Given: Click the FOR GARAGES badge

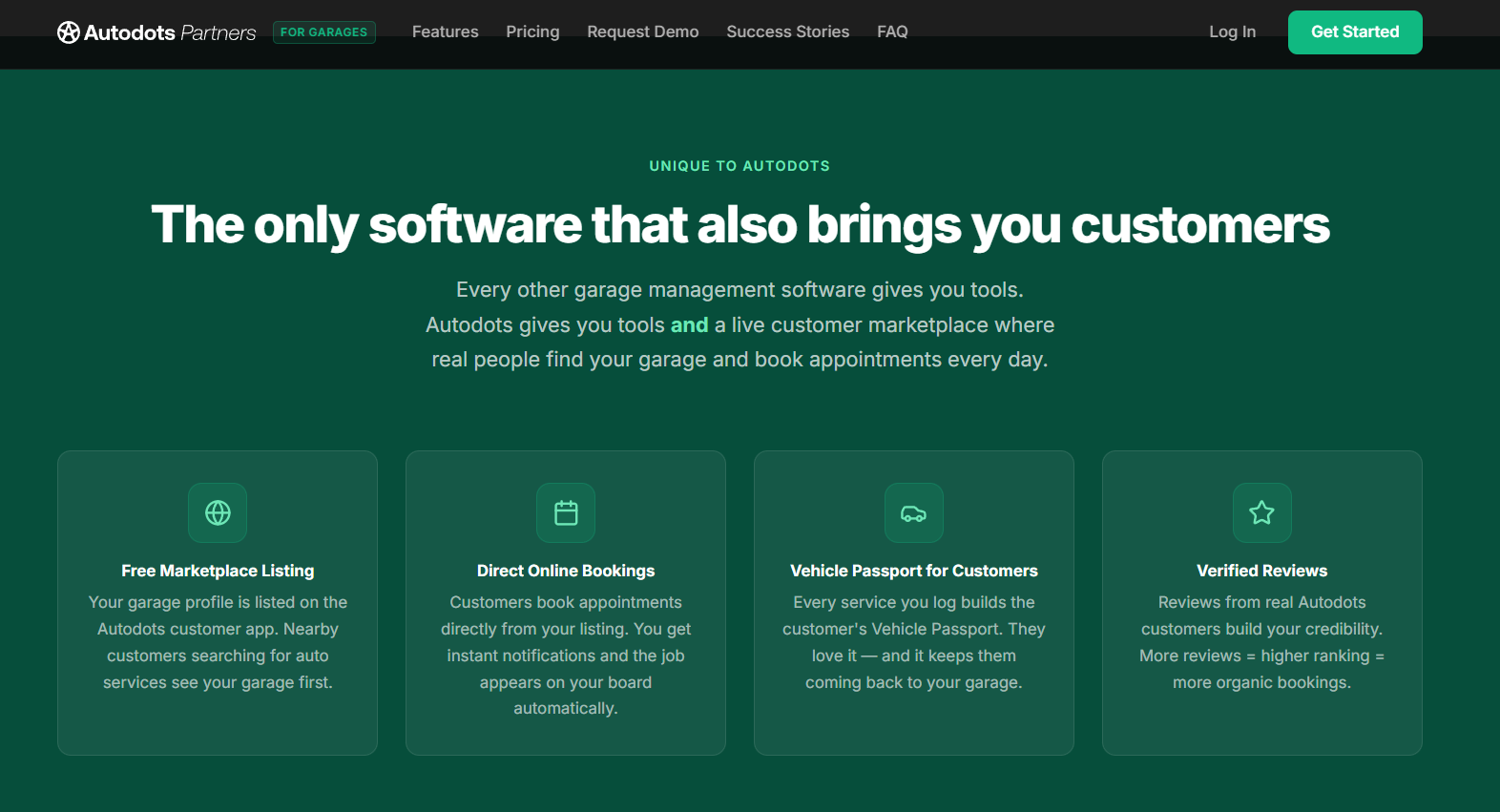Looking at the screenshot, I should pos(324,32).
